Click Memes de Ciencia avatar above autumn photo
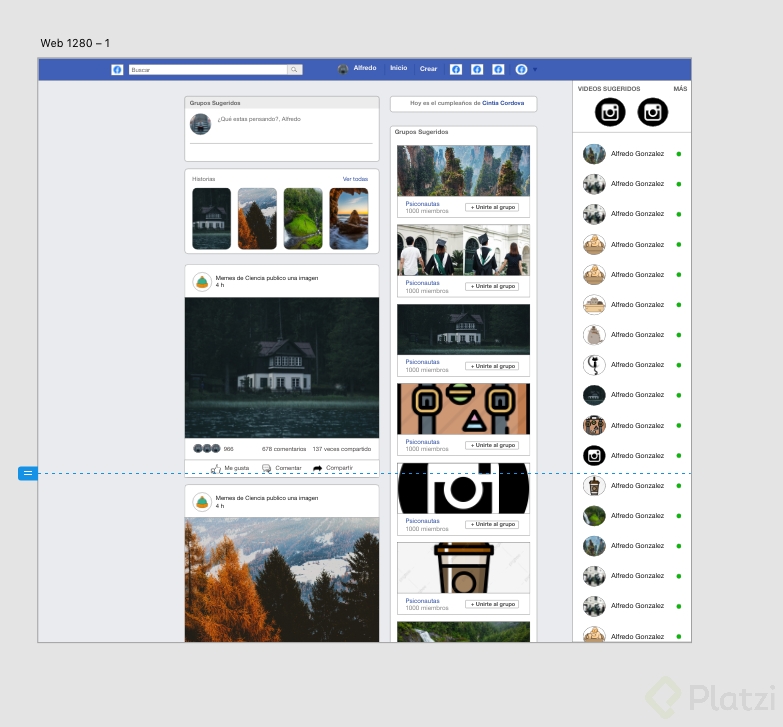Viewport: 783px width, 727px height. tap(202, 502)
